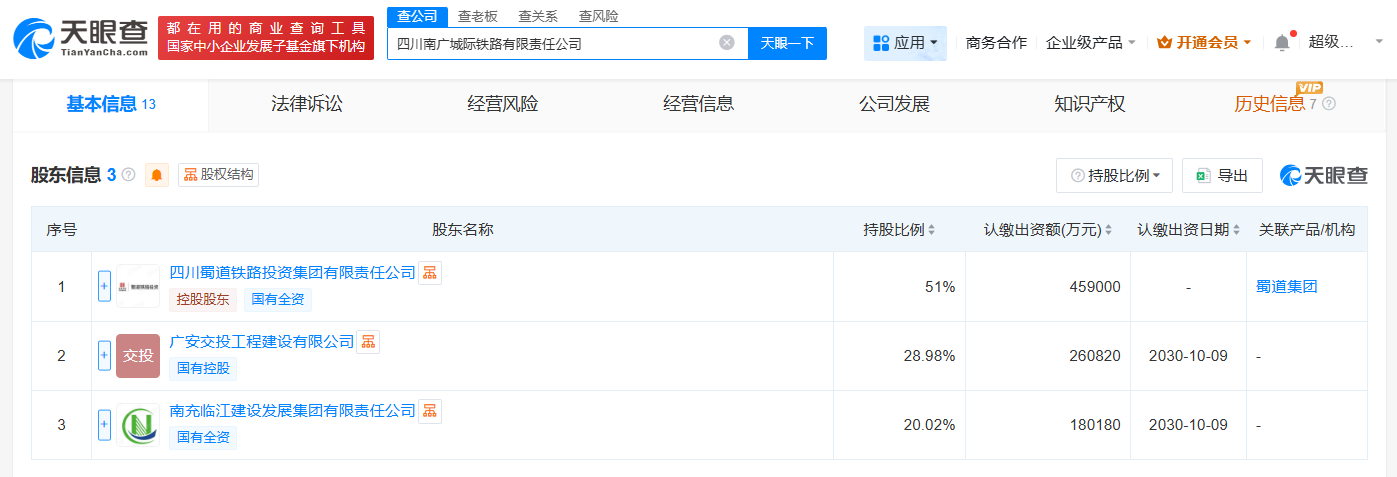Click the Excel icon on 导出 button
The height and width of the screenshot is (477, 1397).
click(x=1203, y=176)
